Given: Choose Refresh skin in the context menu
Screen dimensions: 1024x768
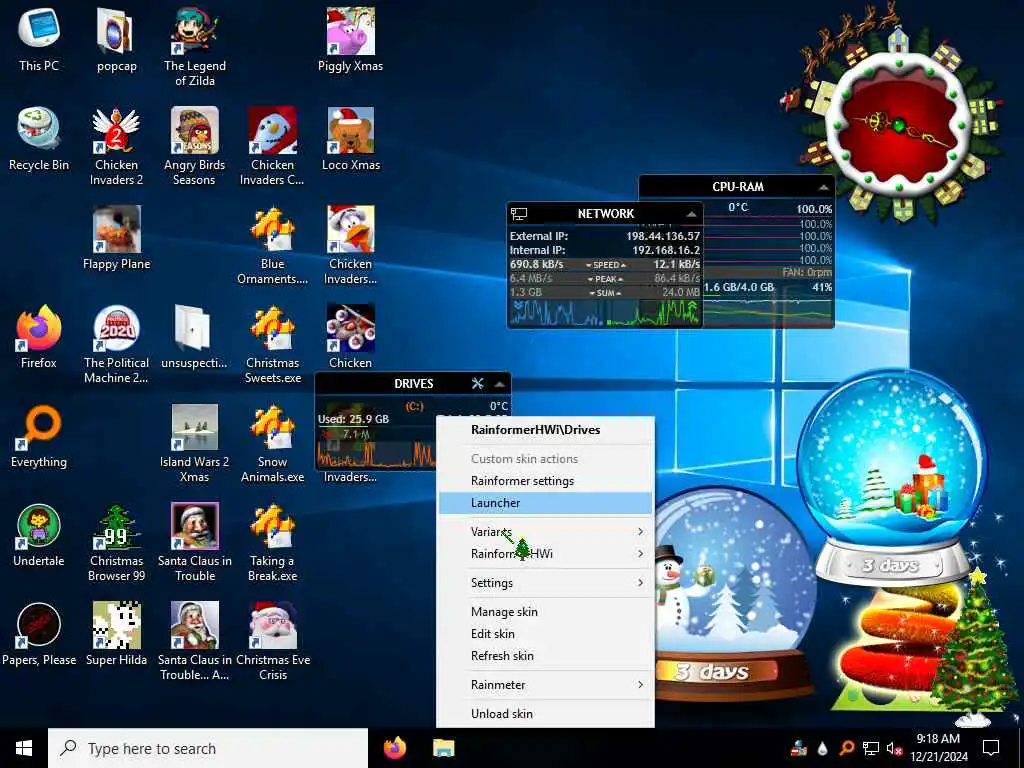Looking at the screenshot, I should [x=545, y=656].
